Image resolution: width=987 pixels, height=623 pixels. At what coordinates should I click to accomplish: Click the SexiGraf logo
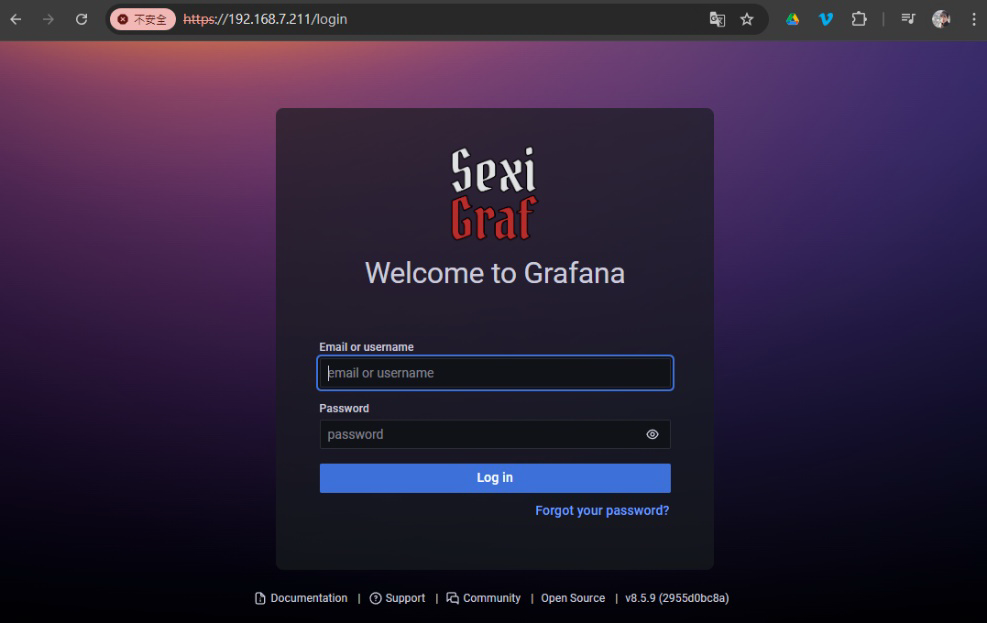[494, 194]
